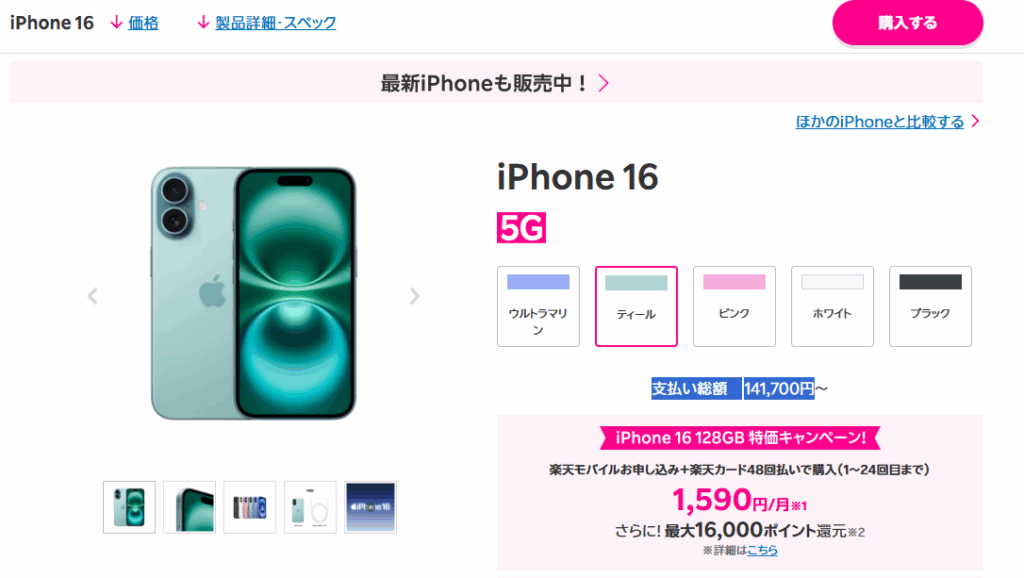This screenshot has height=578, width=1024.
Task: Open the 最新iPhoneも販売中！ banner
Action: click(x=496, y=82)
